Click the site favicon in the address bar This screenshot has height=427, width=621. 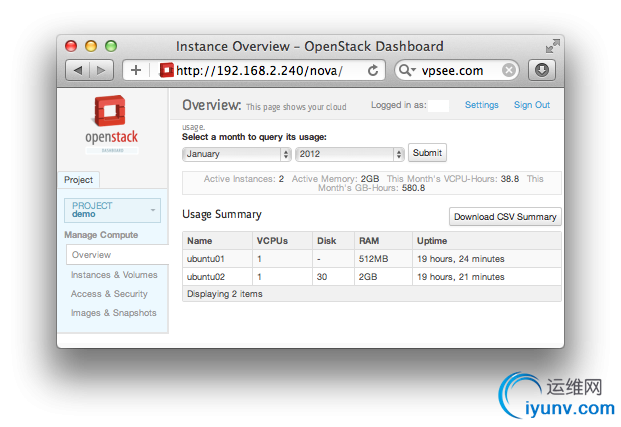coord(166,70)
